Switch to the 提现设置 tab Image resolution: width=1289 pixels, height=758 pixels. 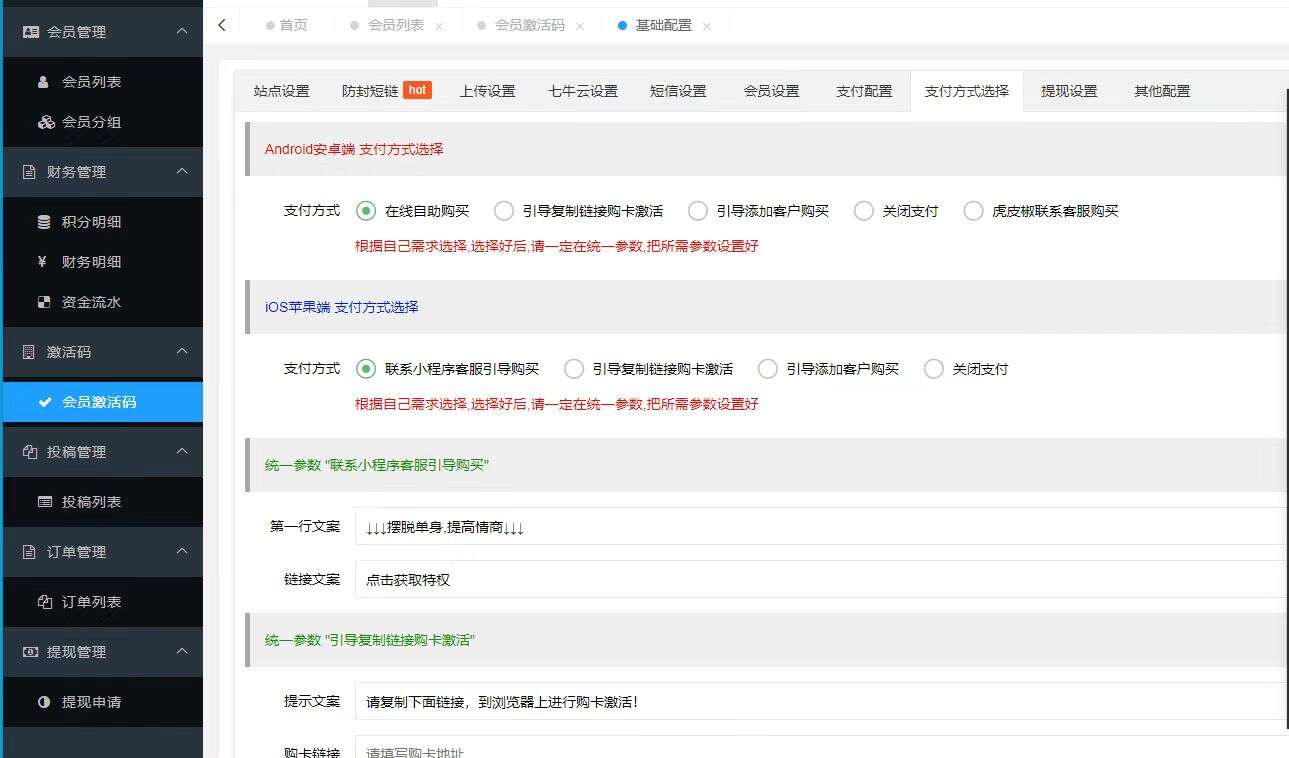coord(1069,90)
